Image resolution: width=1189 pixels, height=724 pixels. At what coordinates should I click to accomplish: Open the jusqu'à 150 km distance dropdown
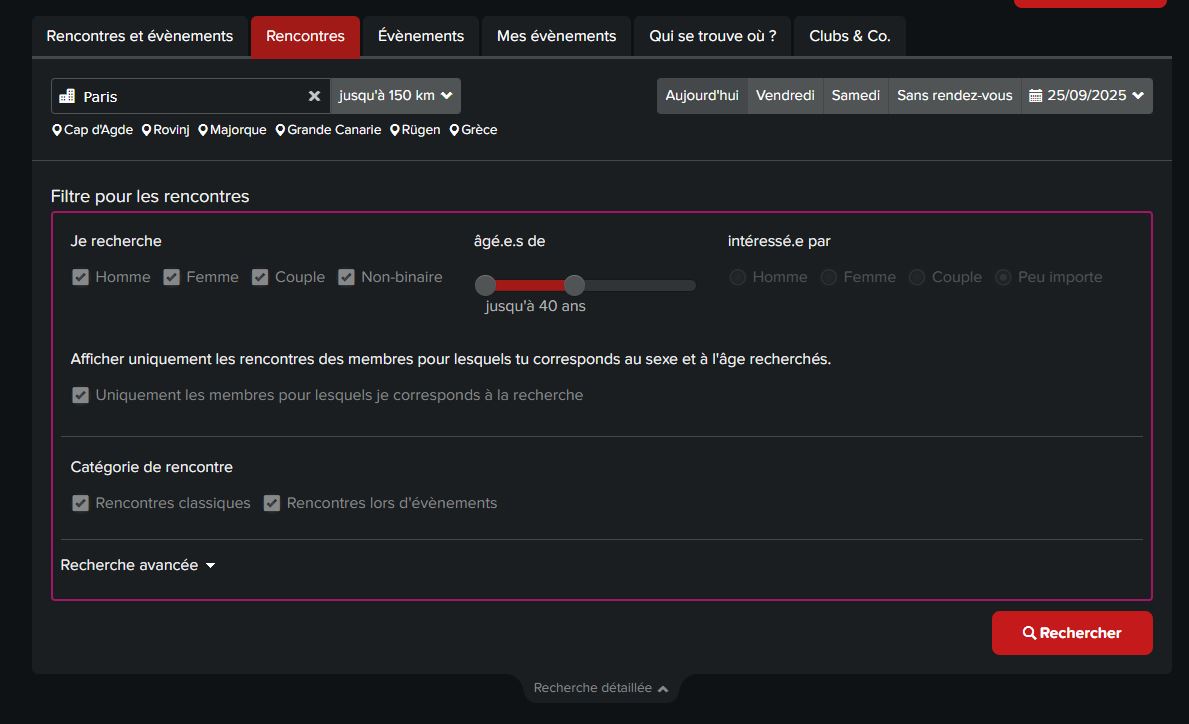pos(395,96)
